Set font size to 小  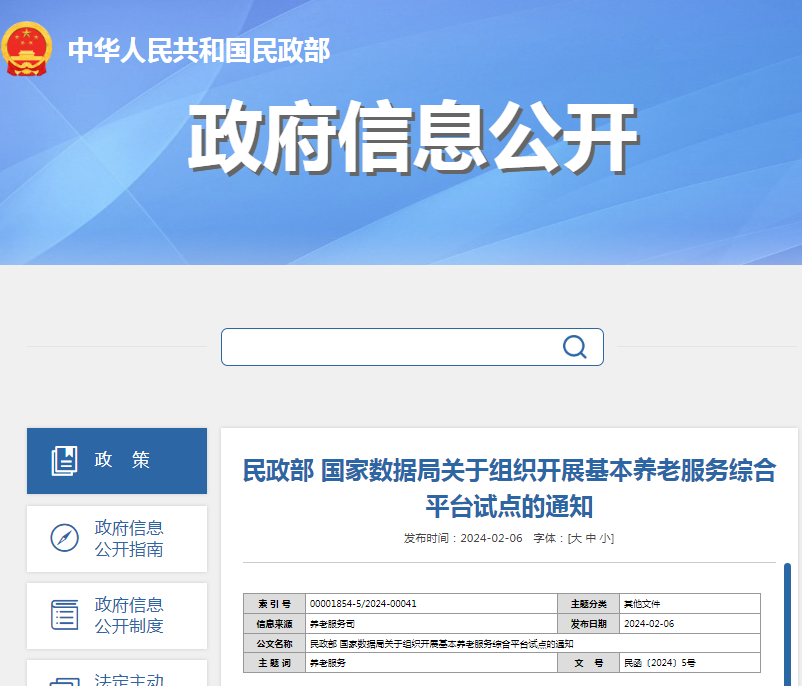tap(606, 538)
